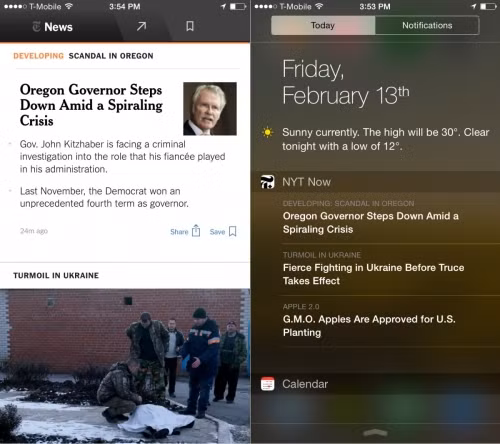
Task: Tap the NYT Now widget app icon
Action: pyautogui.click(x=267, y=182)
